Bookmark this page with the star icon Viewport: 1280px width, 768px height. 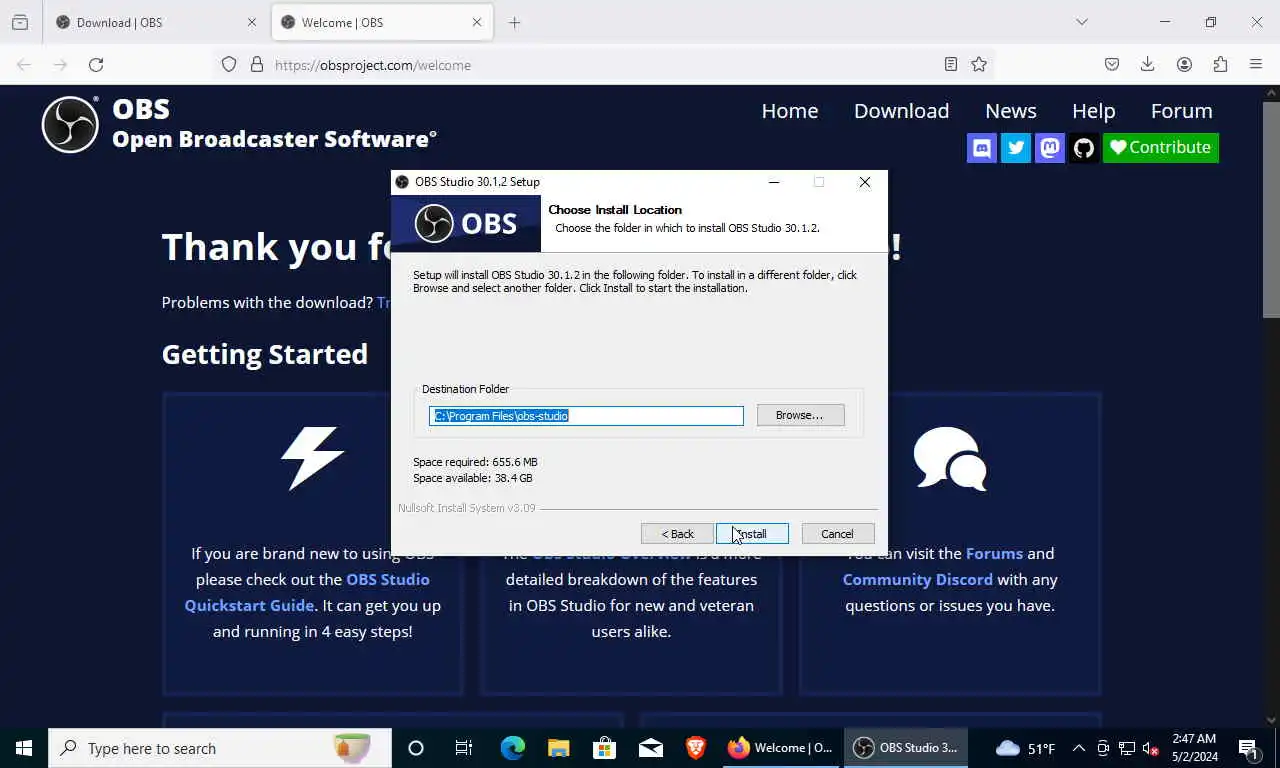(x=979, y=65)
